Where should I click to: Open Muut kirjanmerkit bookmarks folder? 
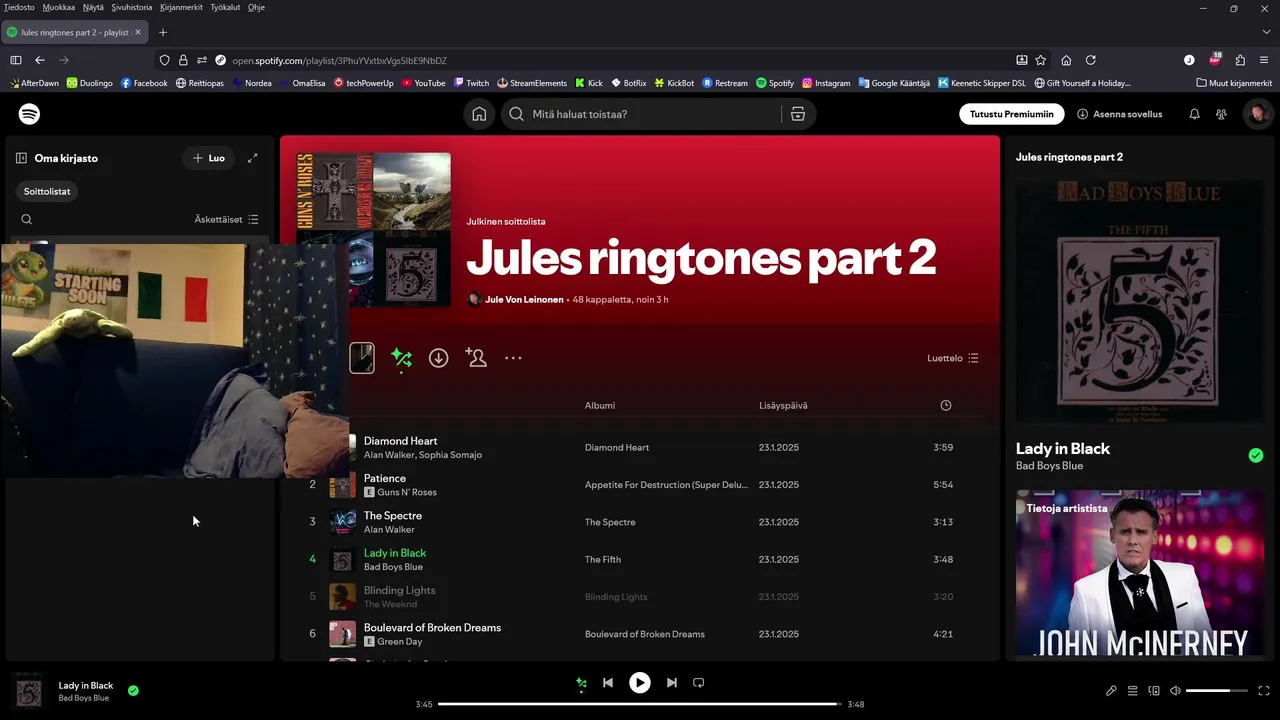[1234, 83]
